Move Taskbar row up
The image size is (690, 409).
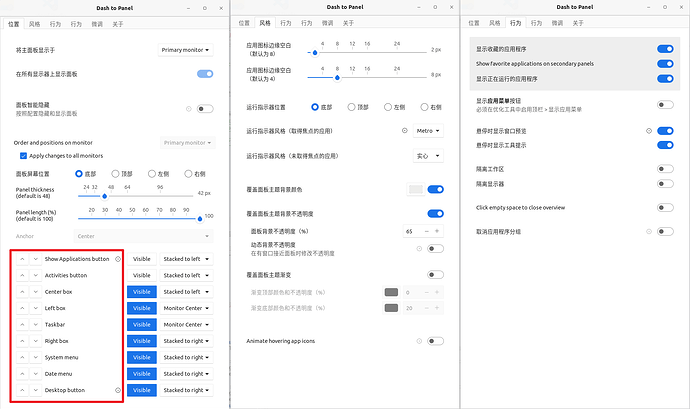pos(22,324)
